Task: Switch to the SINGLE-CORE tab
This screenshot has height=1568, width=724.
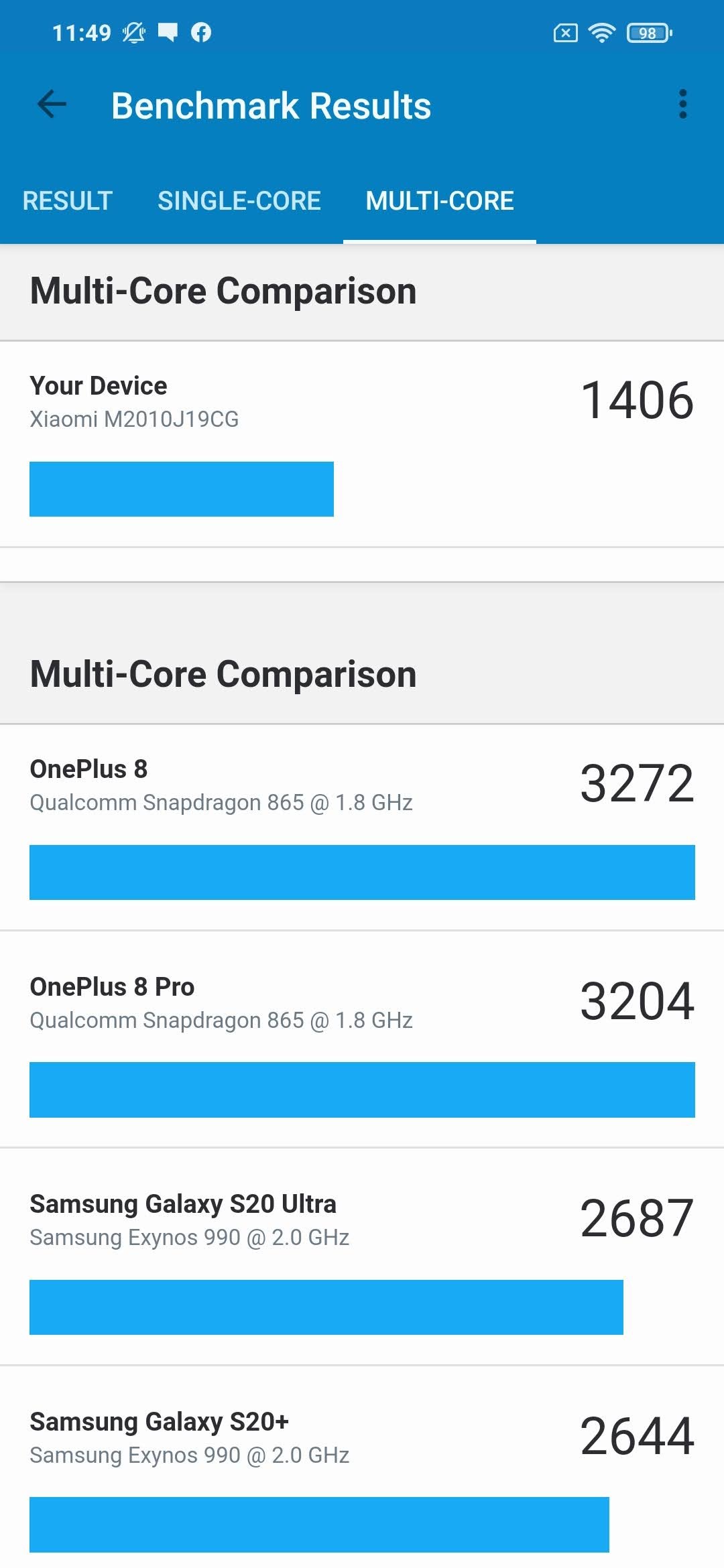Action: tap(239, 200)
